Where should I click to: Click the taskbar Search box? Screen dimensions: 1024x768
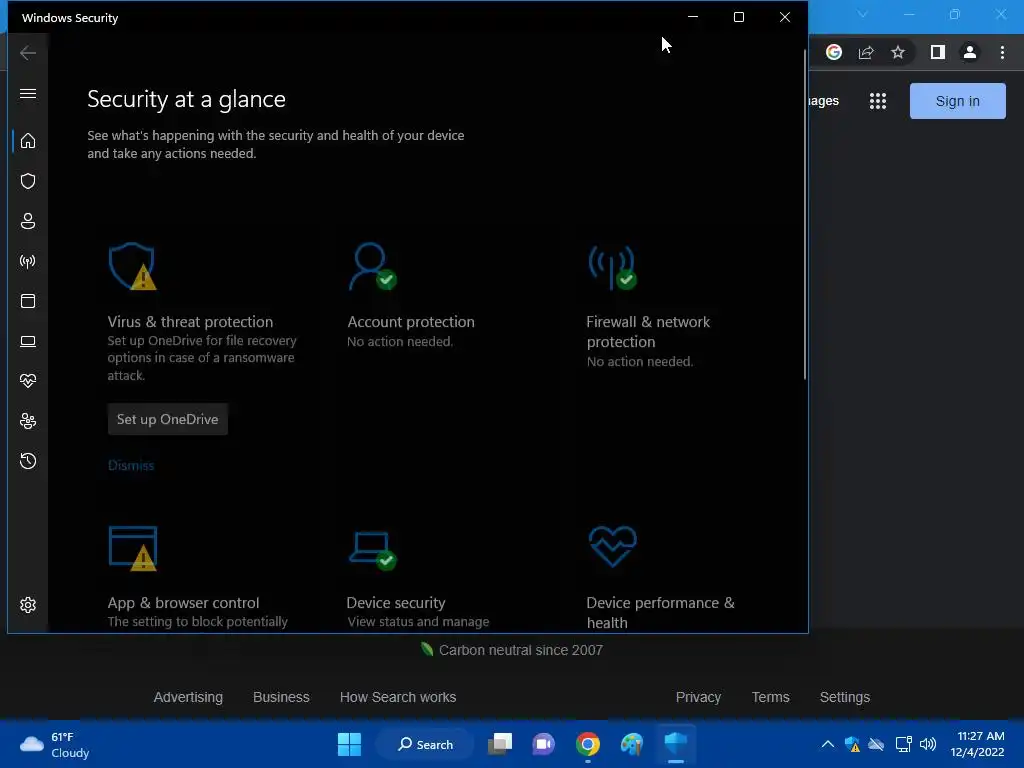[426, 744]
